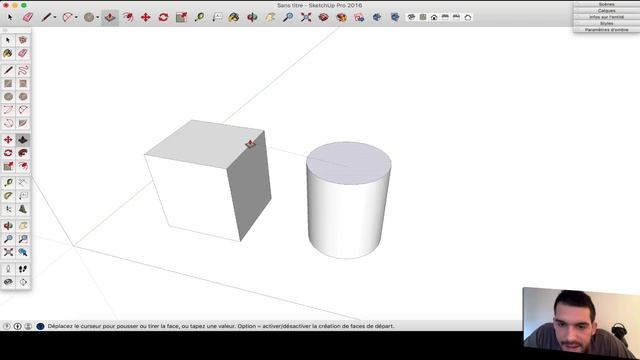Click Send to LayOut icon
The width and height of the screenshot is (640, 360).
[x=359, y=17]
